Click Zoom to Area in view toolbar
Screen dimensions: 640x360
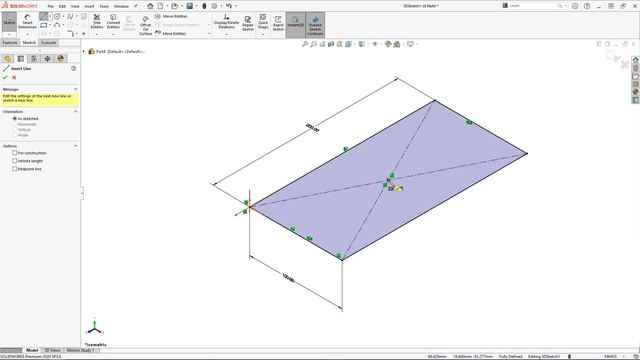pyautogui.click(x=313, y=44)
